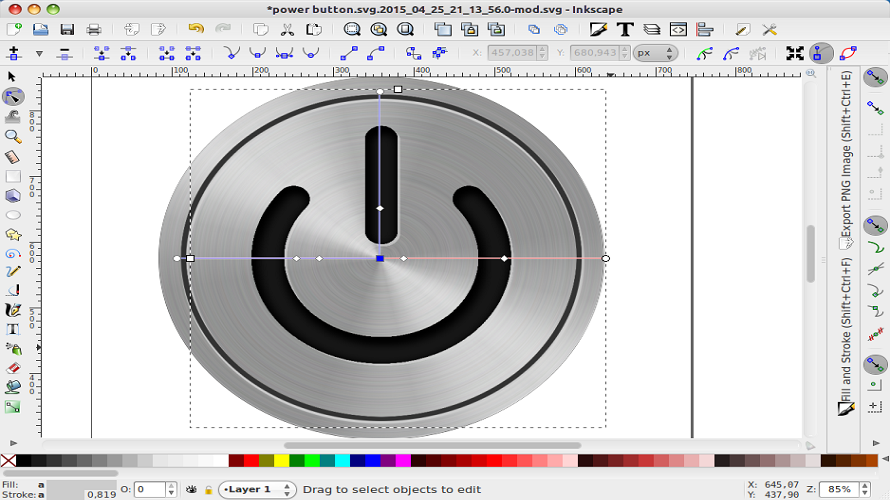Pick the Spiral tool
Viewport: 890px width, 500px height.
click(13, 253)
